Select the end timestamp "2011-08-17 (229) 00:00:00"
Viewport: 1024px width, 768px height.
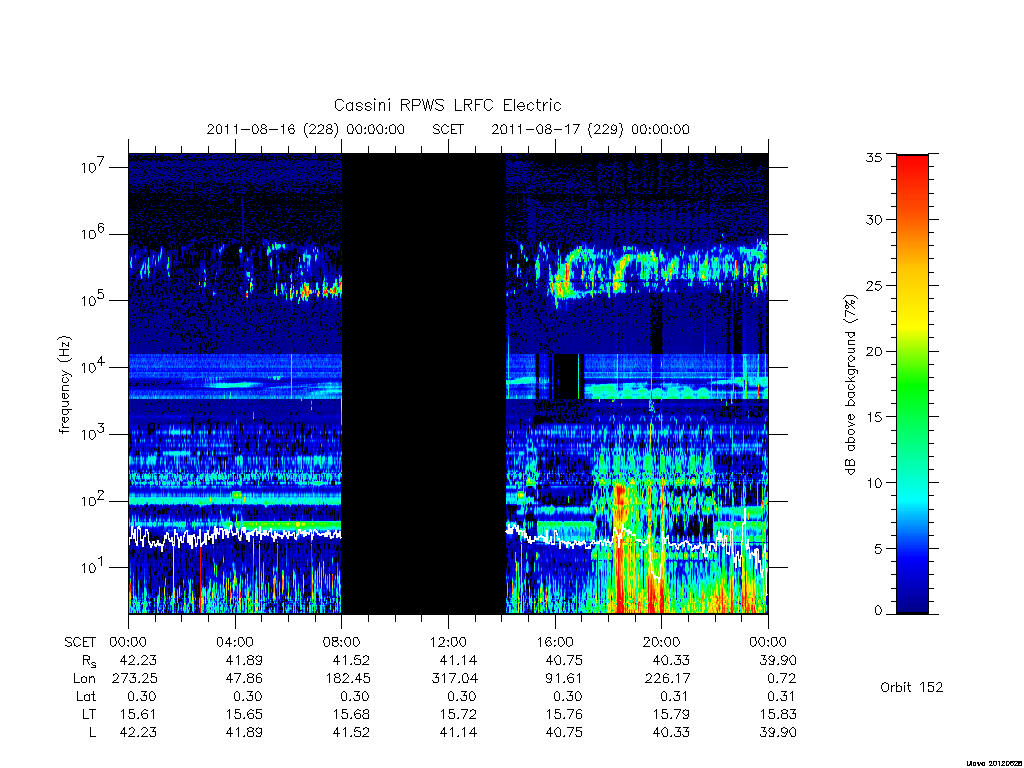pyautogui.click(x=590, y=129)
